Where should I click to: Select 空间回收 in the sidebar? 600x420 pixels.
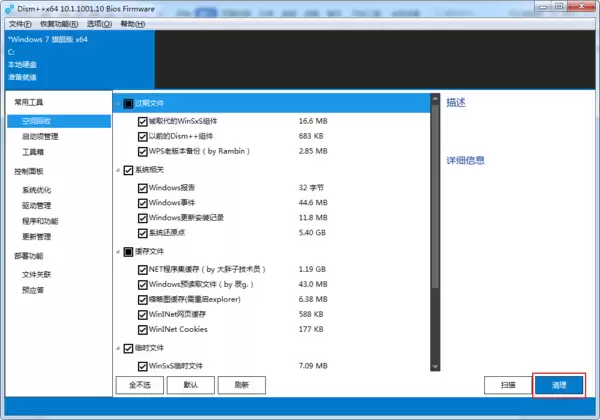[59, 121]
